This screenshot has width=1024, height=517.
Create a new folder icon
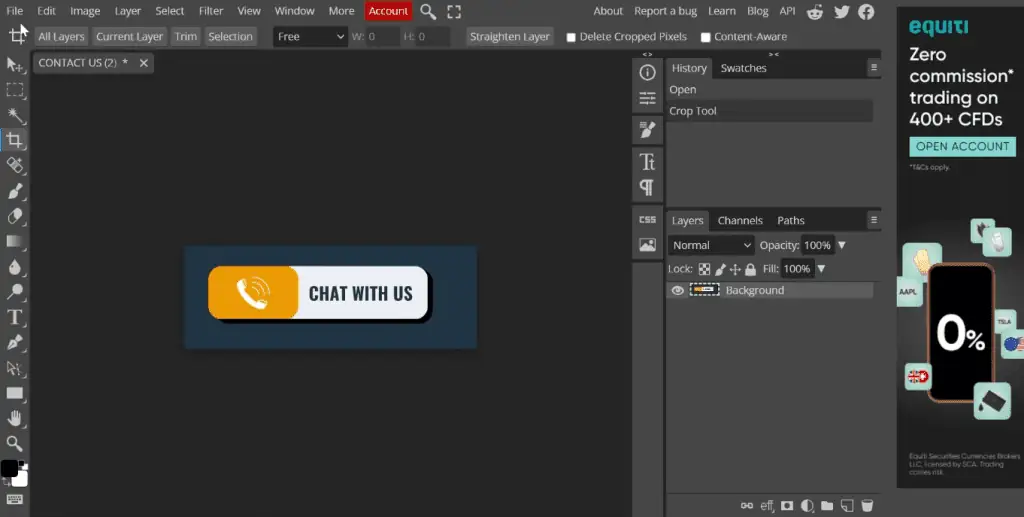pyautogui.click(x=827, y=505)
